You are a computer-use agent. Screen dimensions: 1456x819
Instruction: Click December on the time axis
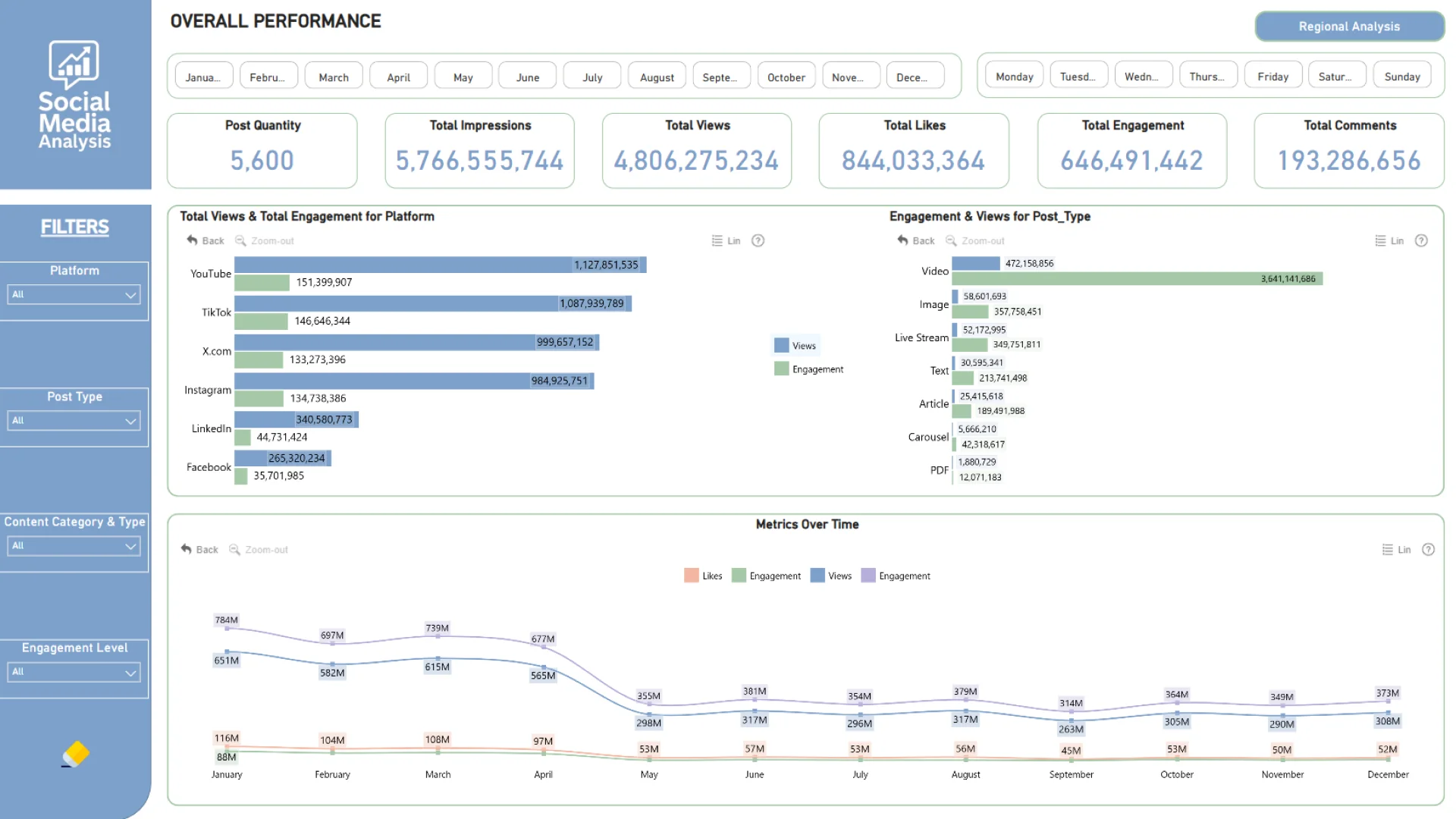click(1388, 774)
